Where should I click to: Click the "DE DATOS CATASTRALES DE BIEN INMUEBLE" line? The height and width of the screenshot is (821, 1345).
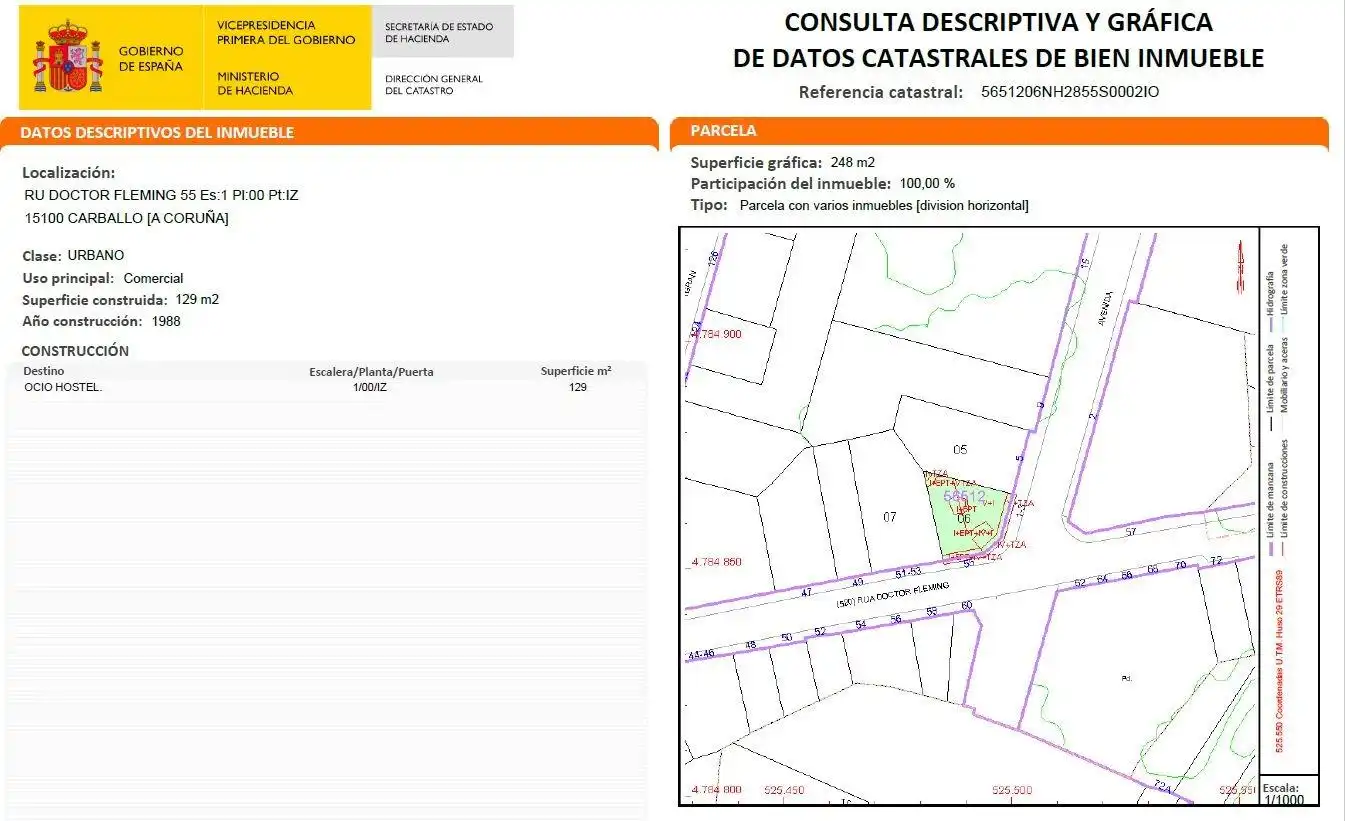[998, 58]
